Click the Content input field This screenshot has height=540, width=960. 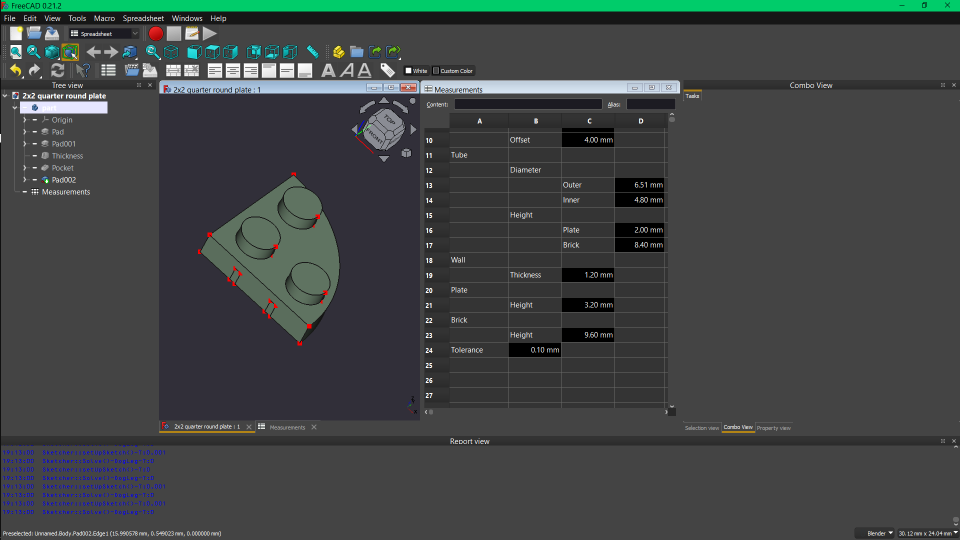528,104
